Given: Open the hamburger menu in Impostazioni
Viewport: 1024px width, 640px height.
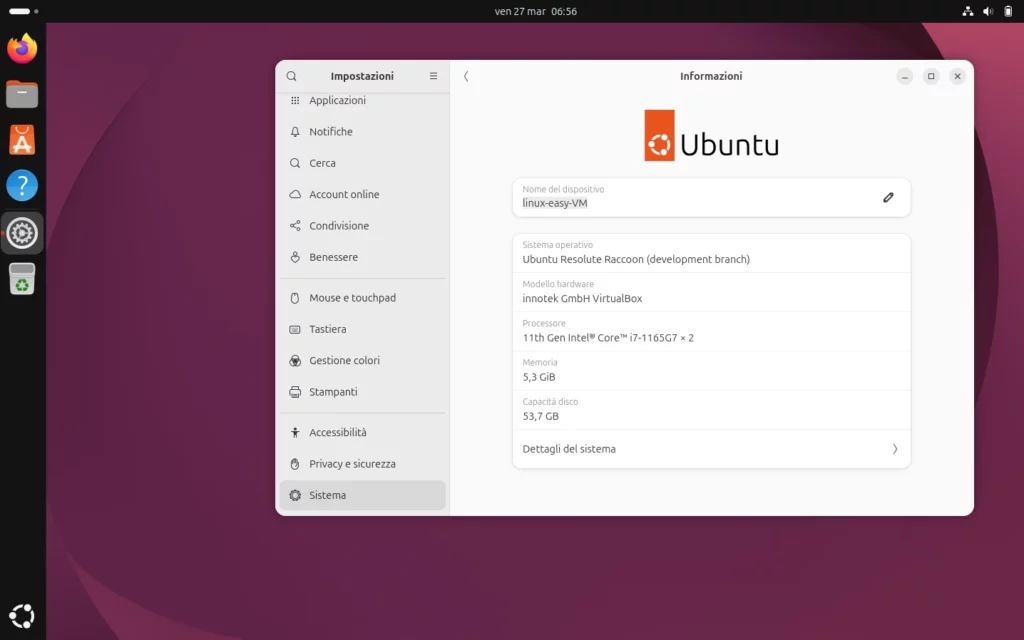Looking at the screenshot, I should pos(433,76).
